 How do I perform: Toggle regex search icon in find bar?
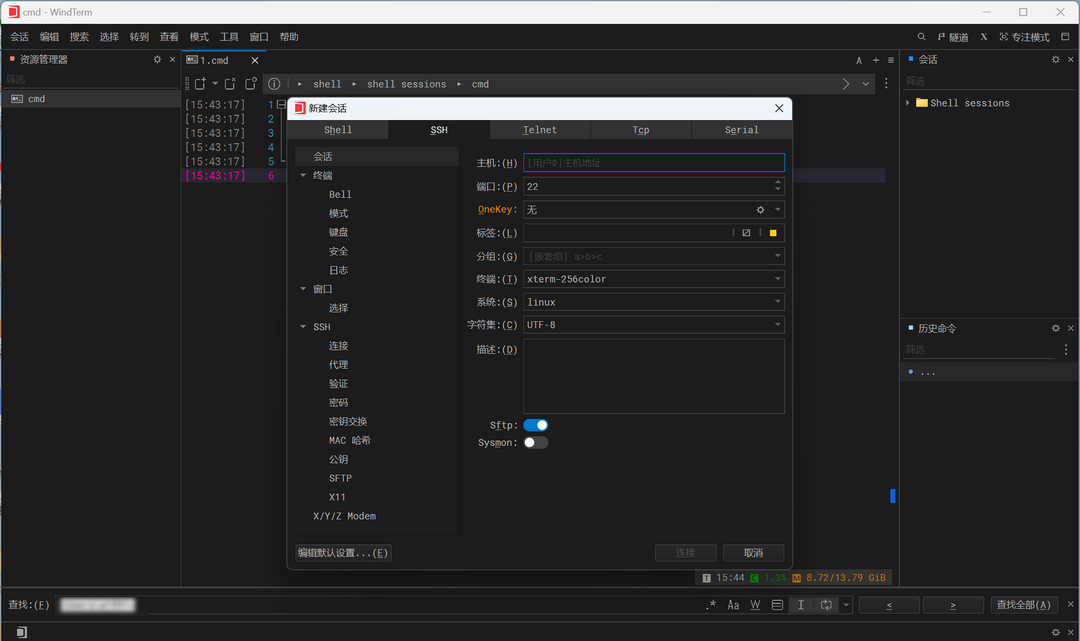[x=711, y=605]
